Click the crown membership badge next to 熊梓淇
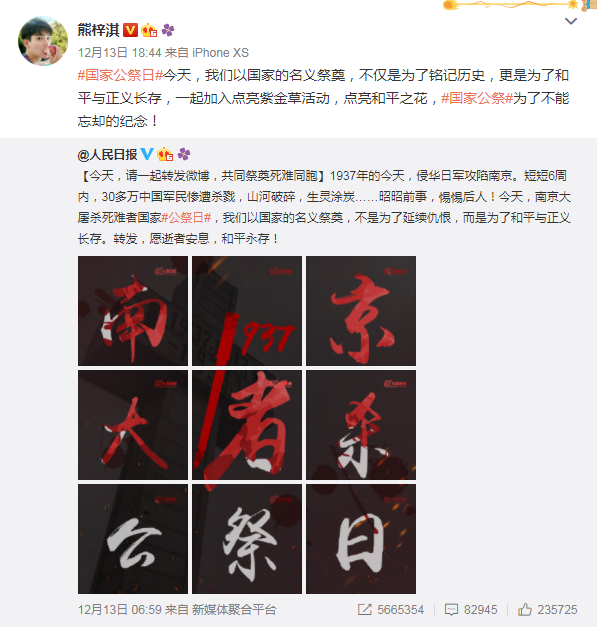 click(x=149, y=30)
